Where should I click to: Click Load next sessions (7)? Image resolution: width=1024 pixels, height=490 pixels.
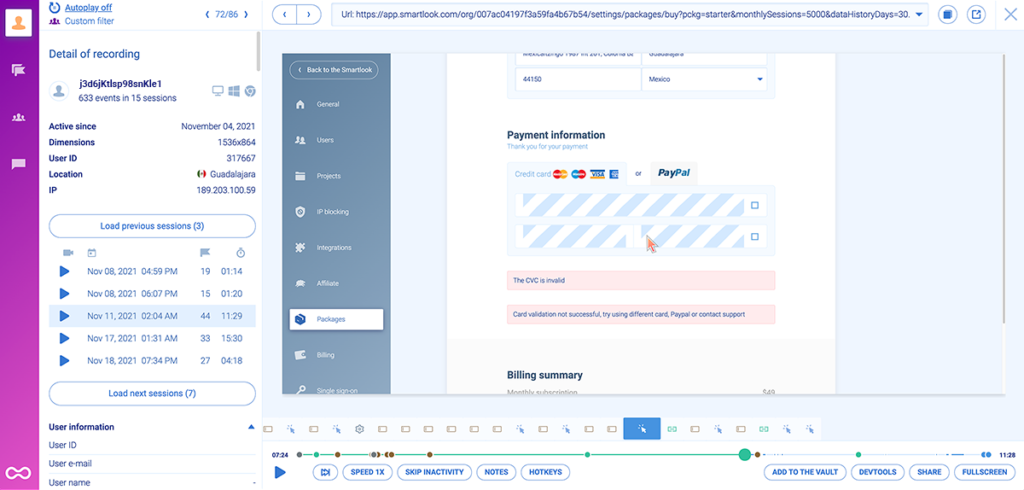(152, 393)
